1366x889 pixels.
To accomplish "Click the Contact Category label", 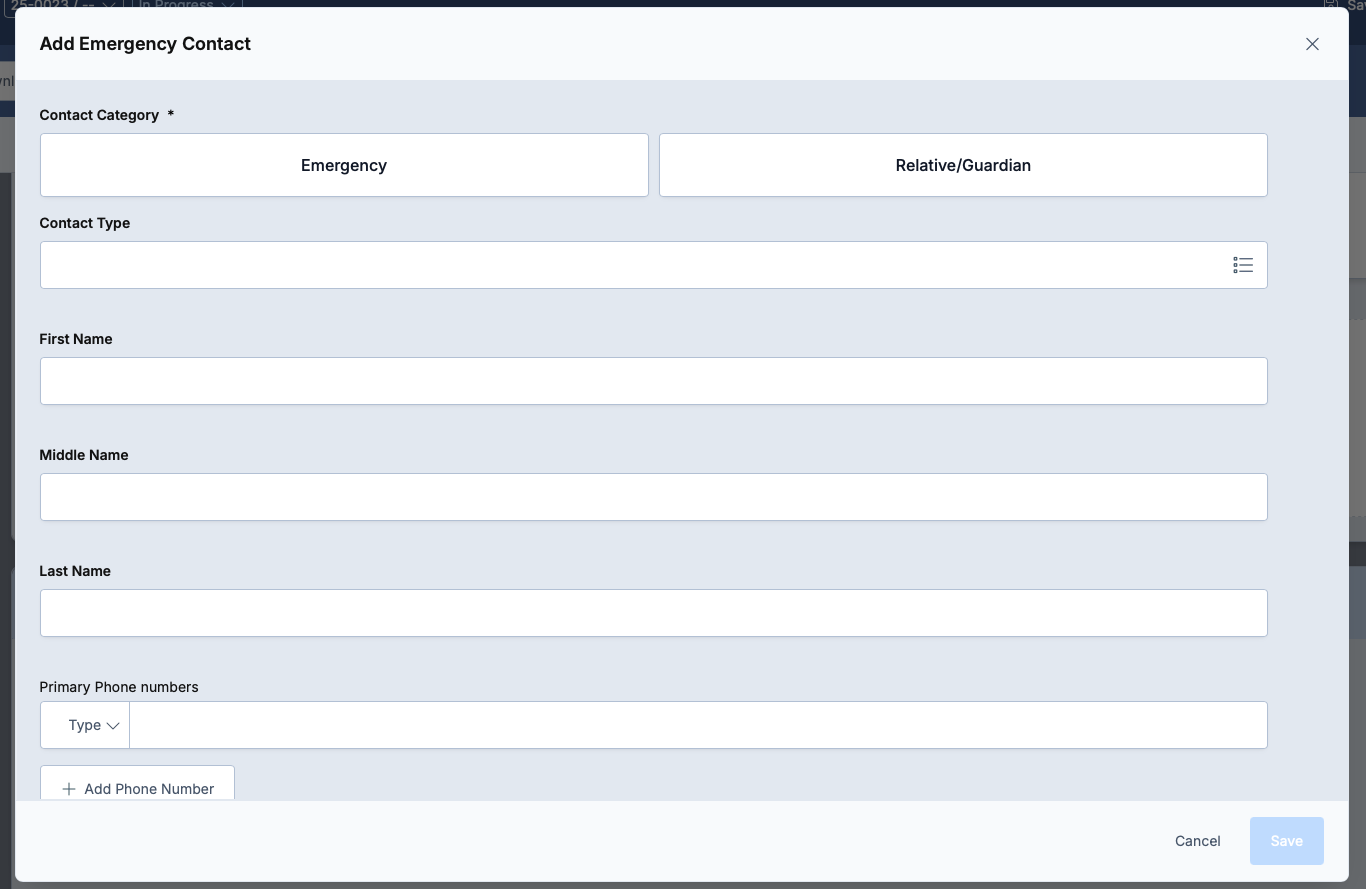I will [99, 115].
